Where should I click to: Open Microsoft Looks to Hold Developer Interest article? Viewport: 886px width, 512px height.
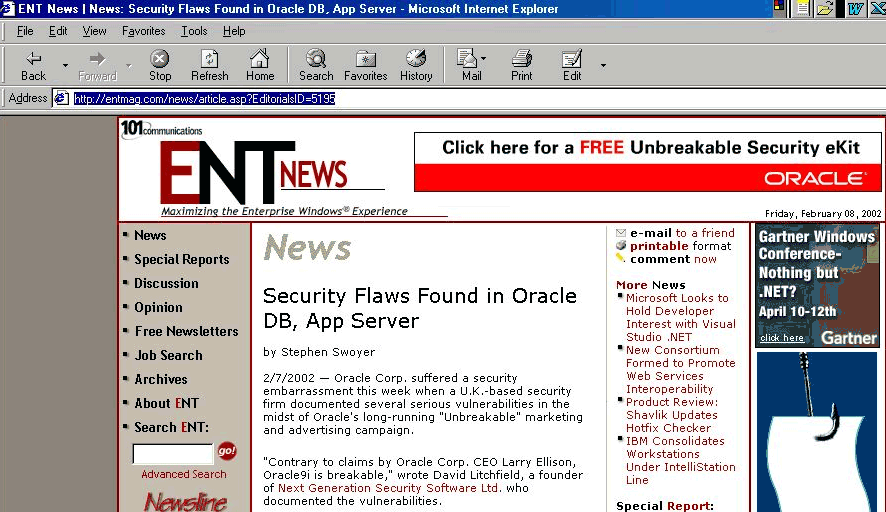click(x=680, y=318)
